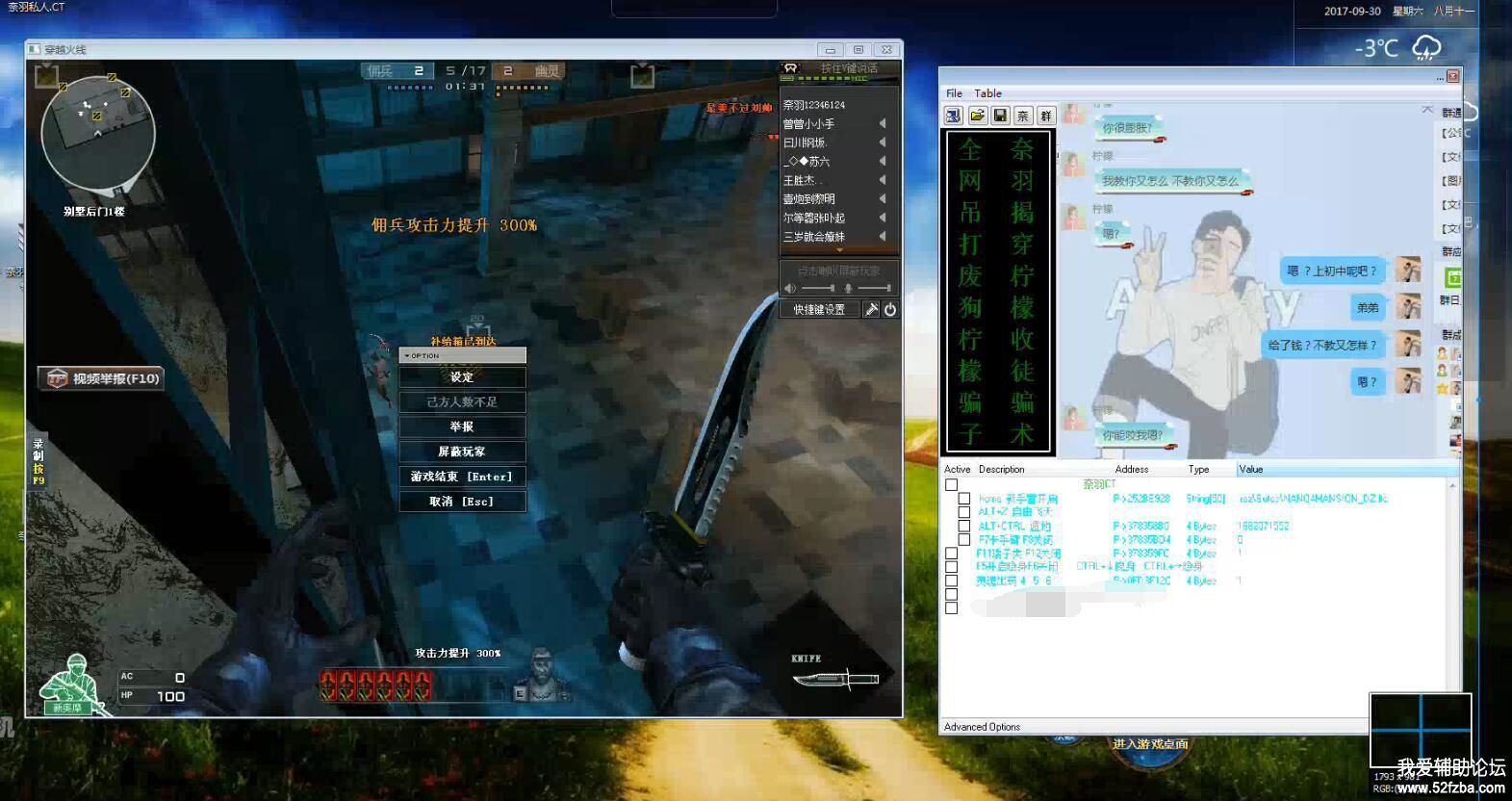The image size is (1512, 801).
Task: Click player name 奈羽12346124 in list
Action: [x=814, y=105]
